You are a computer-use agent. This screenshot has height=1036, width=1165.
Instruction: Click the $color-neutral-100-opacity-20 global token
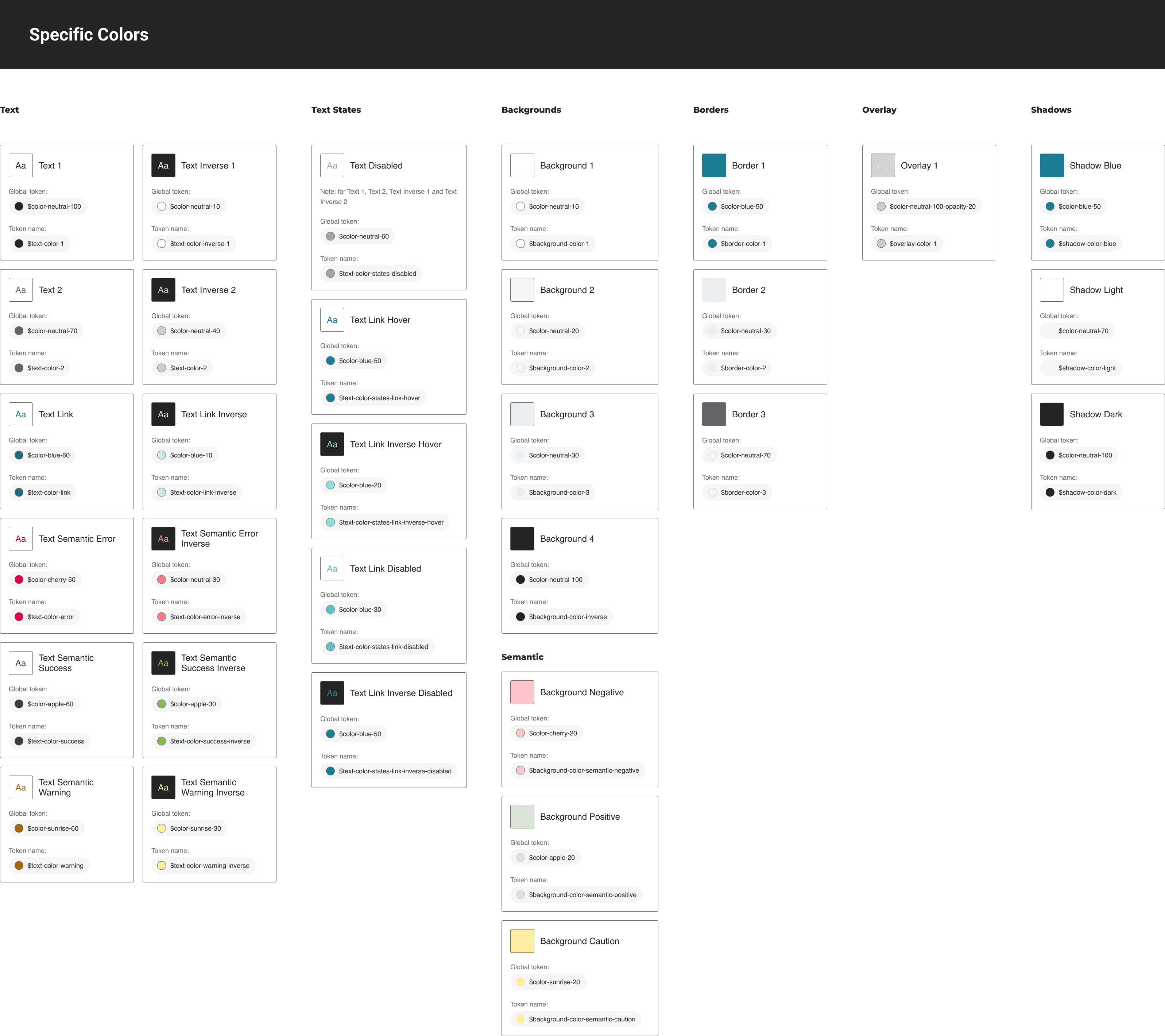(927, 206)
